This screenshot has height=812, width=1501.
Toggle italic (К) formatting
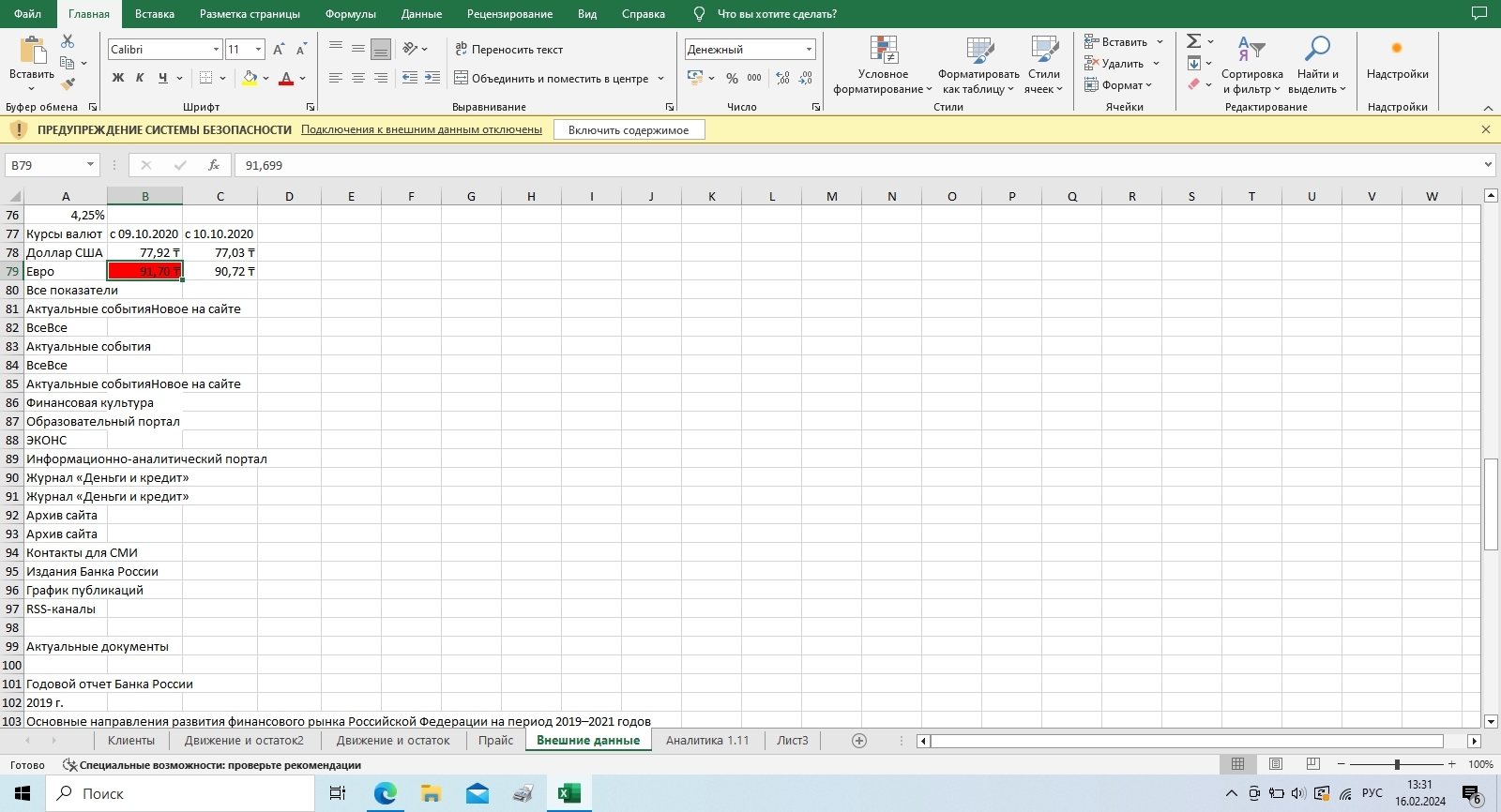(141, 78)
